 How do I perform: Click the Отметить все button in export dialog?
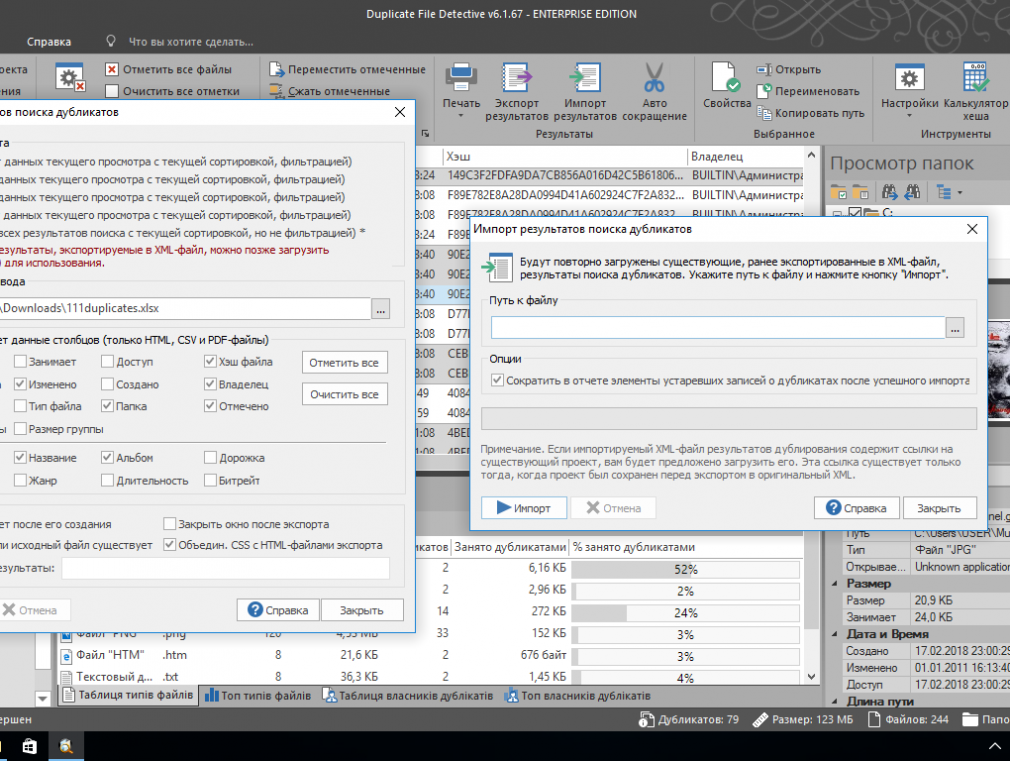point(345,363)
